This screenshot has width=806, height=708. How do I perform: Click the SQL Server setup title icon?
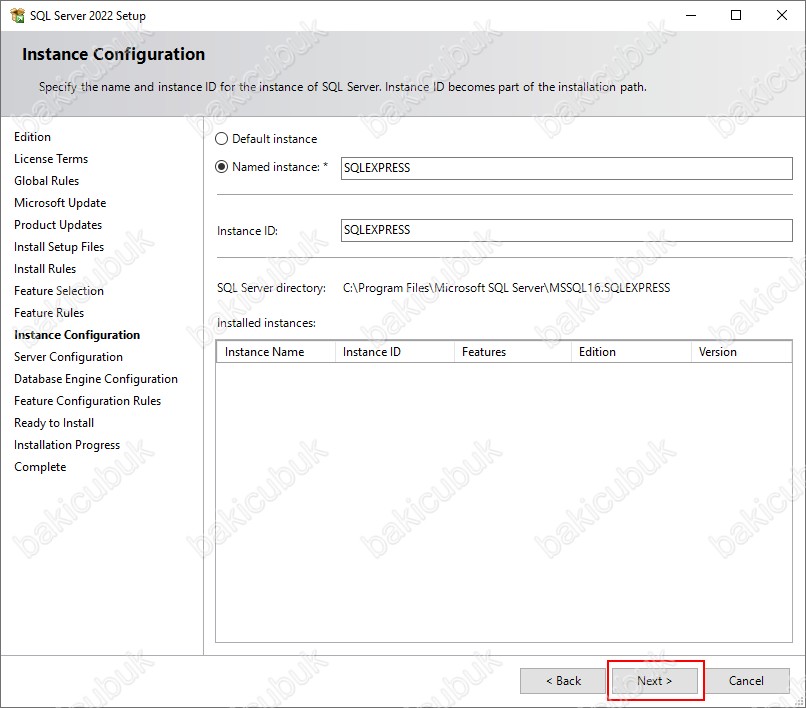(17, 15)
